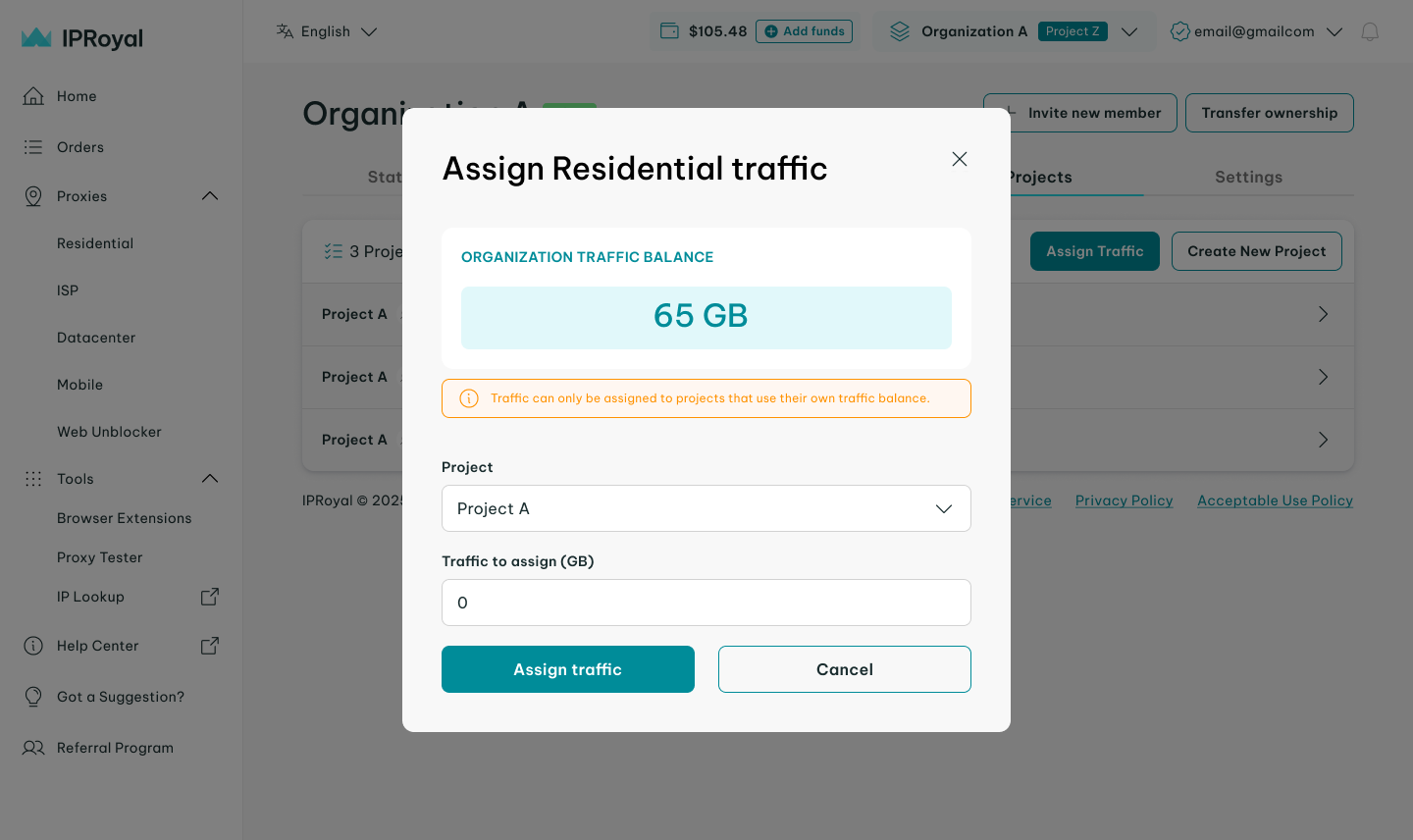Click the Traffic to assign input field
1413x840 pixels.
point(706,603)
